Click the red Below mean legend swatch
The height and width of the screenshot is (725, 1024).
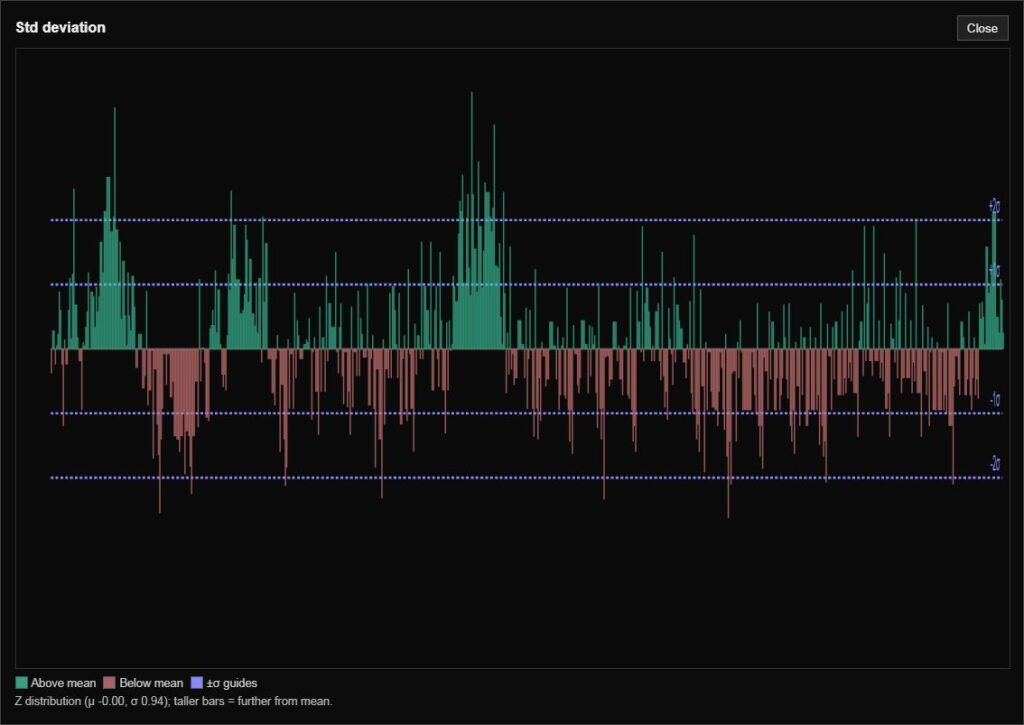(x=110, y=683)
